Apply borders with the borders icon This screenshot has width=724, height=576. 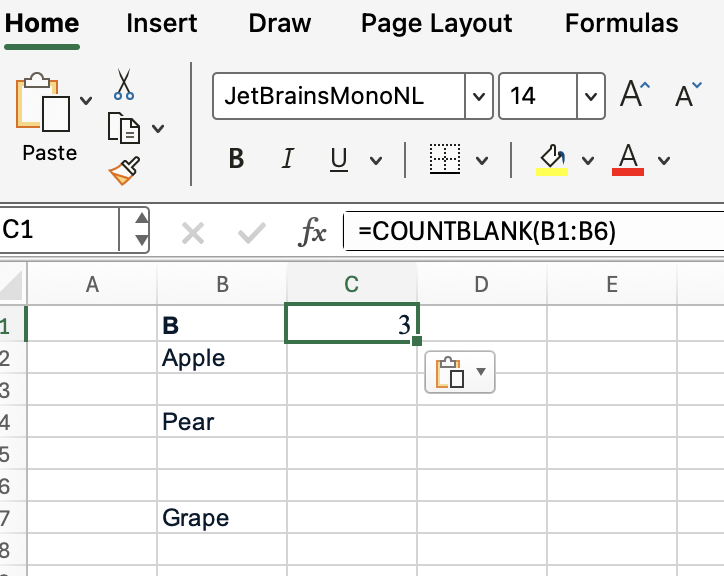tap(445, 159)
